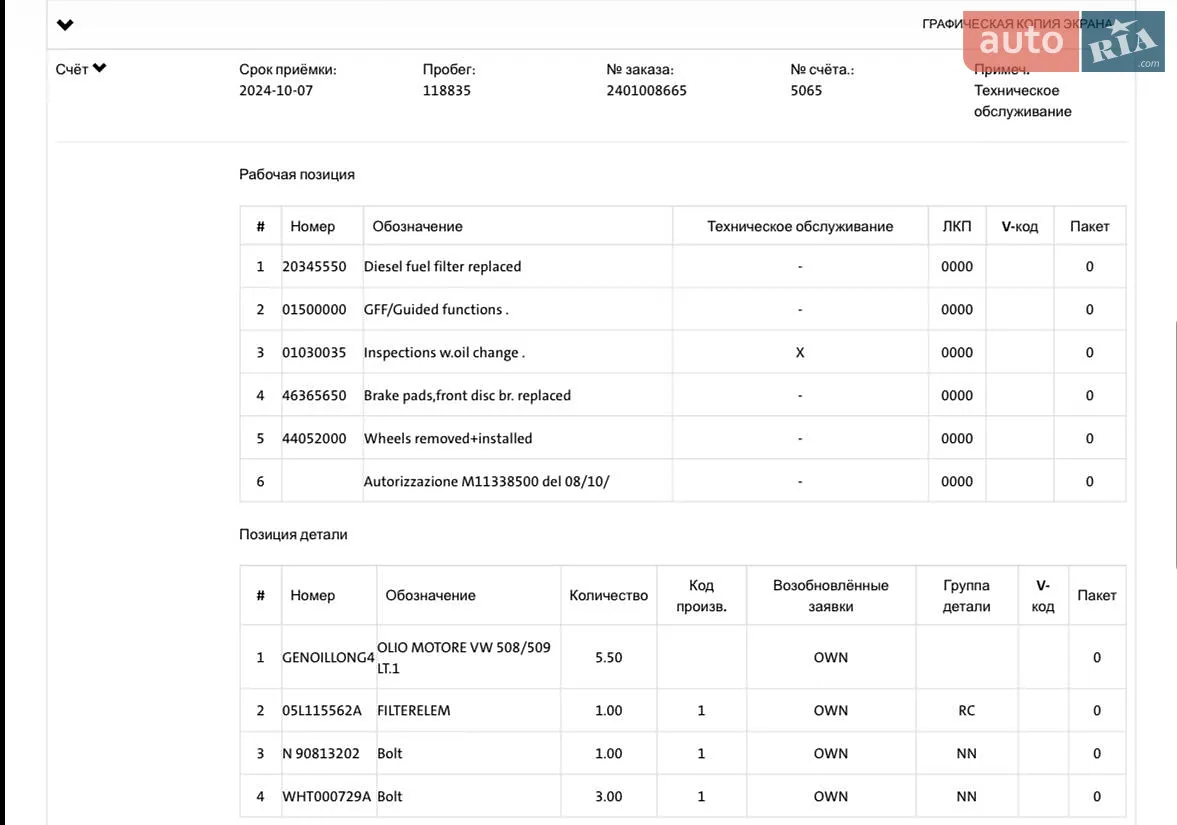Select part number GENOILLONG4
This screenshot has height=825, width=1177.
(328, 658)
